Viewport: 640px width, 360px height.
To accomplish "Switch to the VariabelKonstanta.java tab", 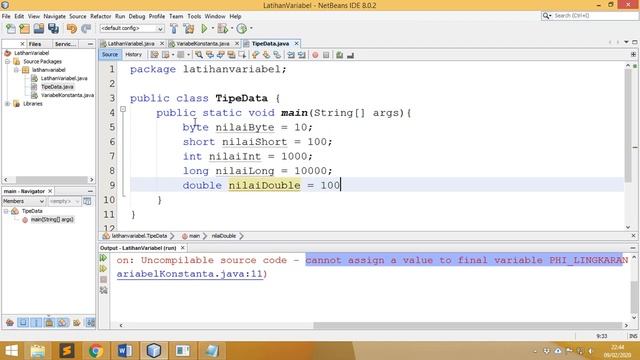I will click(x=202, y=43).
